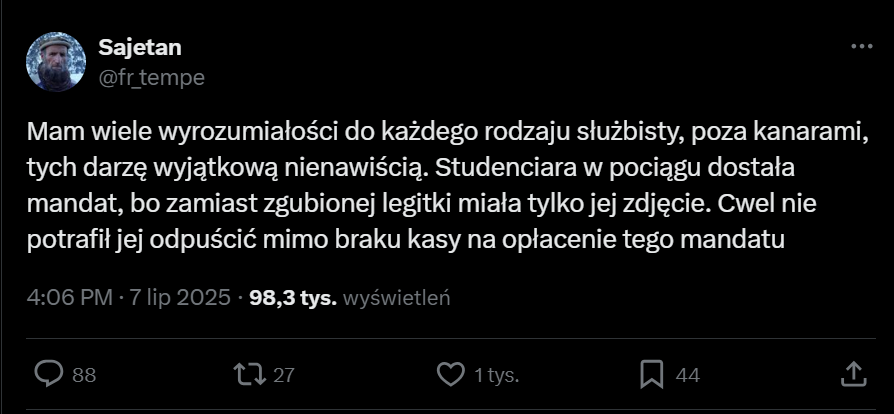
Task: Click the 27 reposts count
Action: point(283,375)
